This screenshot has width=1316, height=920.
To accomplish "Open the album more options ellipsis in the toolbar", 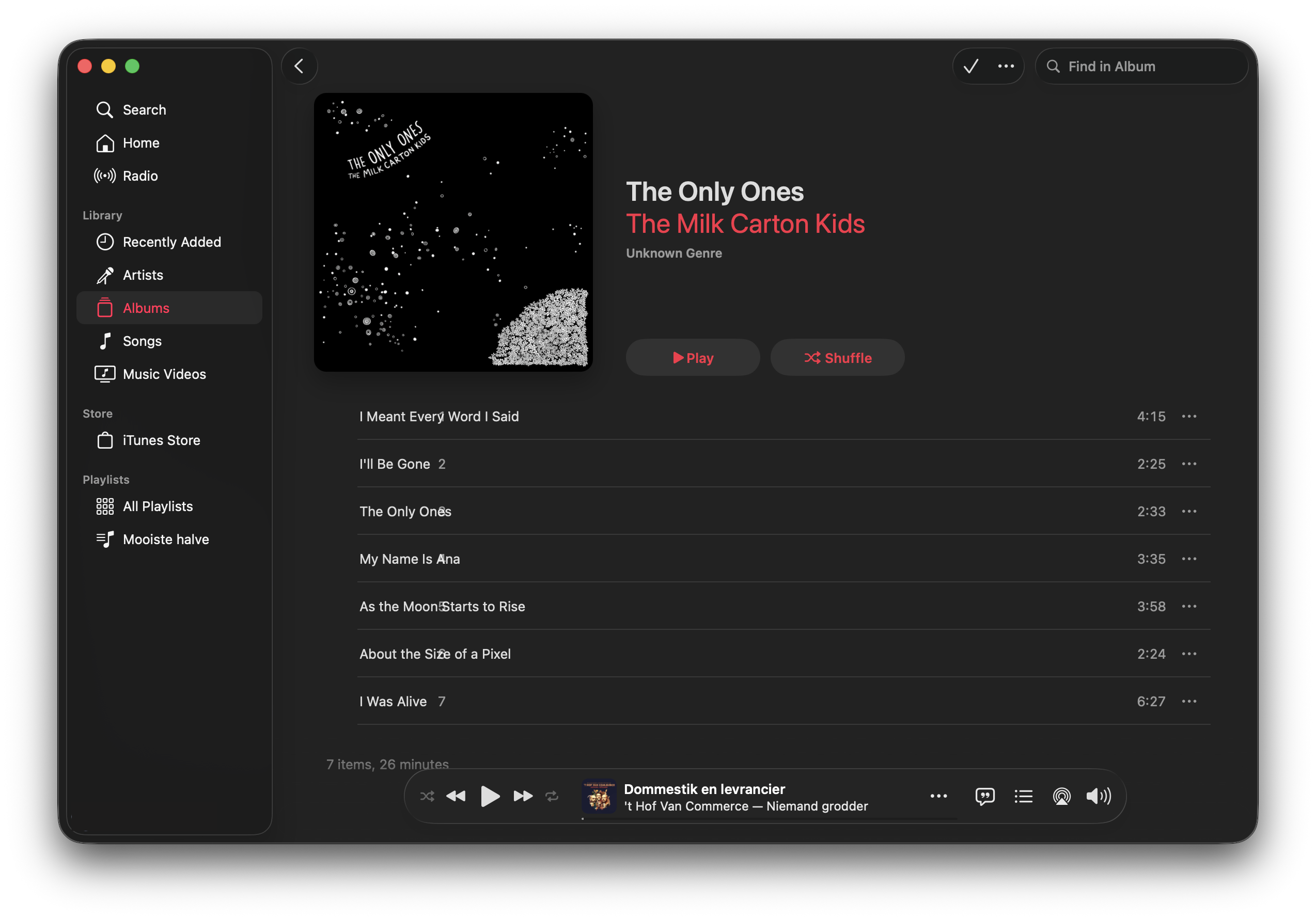I will [1006, 67].
